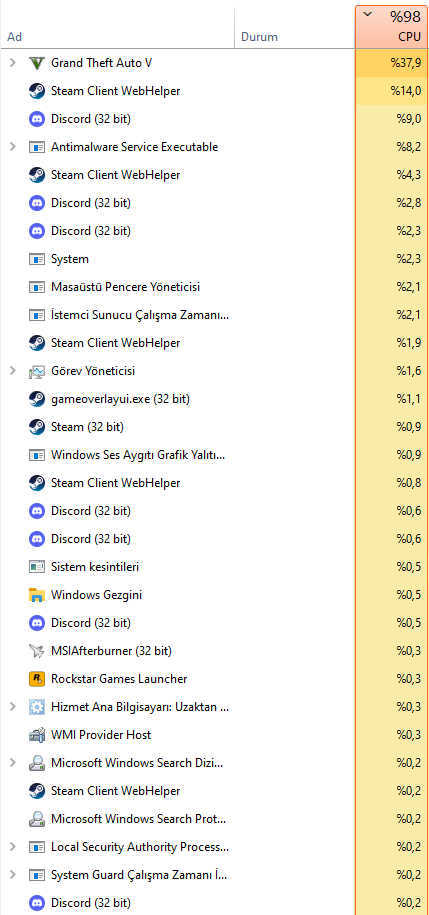Click the MSIAfterburner plane icon
The width and height of the screenshot is (429, 915).
click(37, 651)
